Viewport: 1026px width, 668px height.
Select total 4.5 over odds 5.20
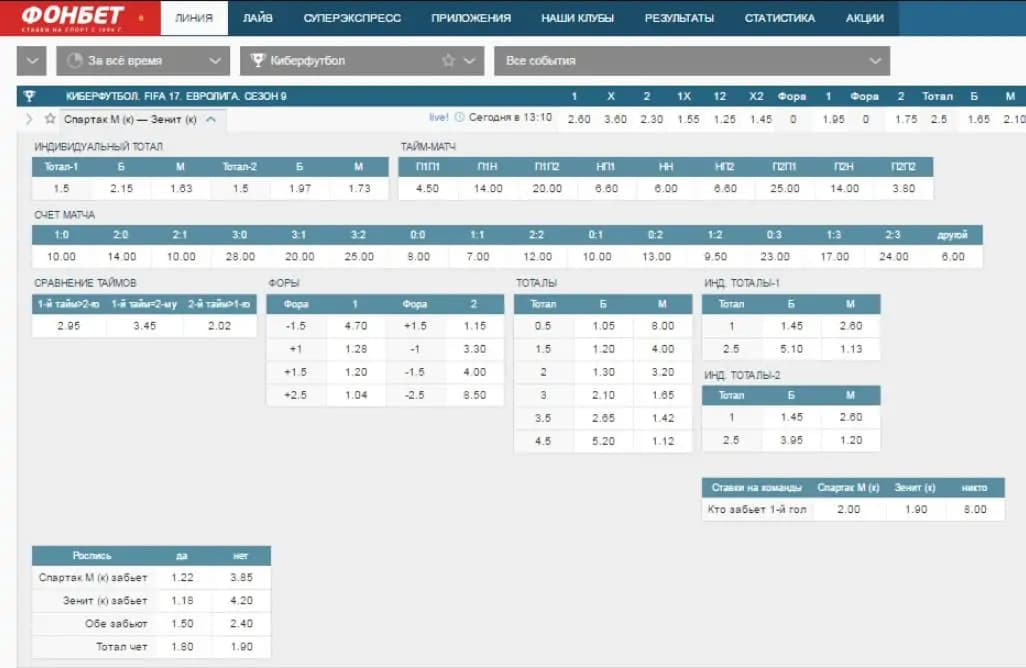click(603, 441)
